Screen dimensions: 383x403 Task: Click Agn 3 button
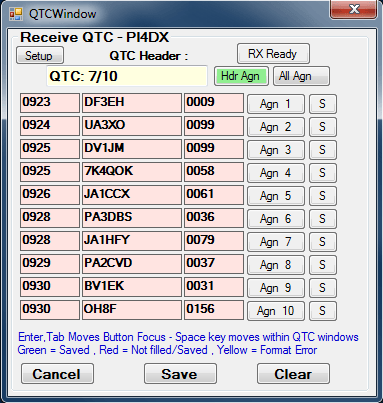click(276, 150)
